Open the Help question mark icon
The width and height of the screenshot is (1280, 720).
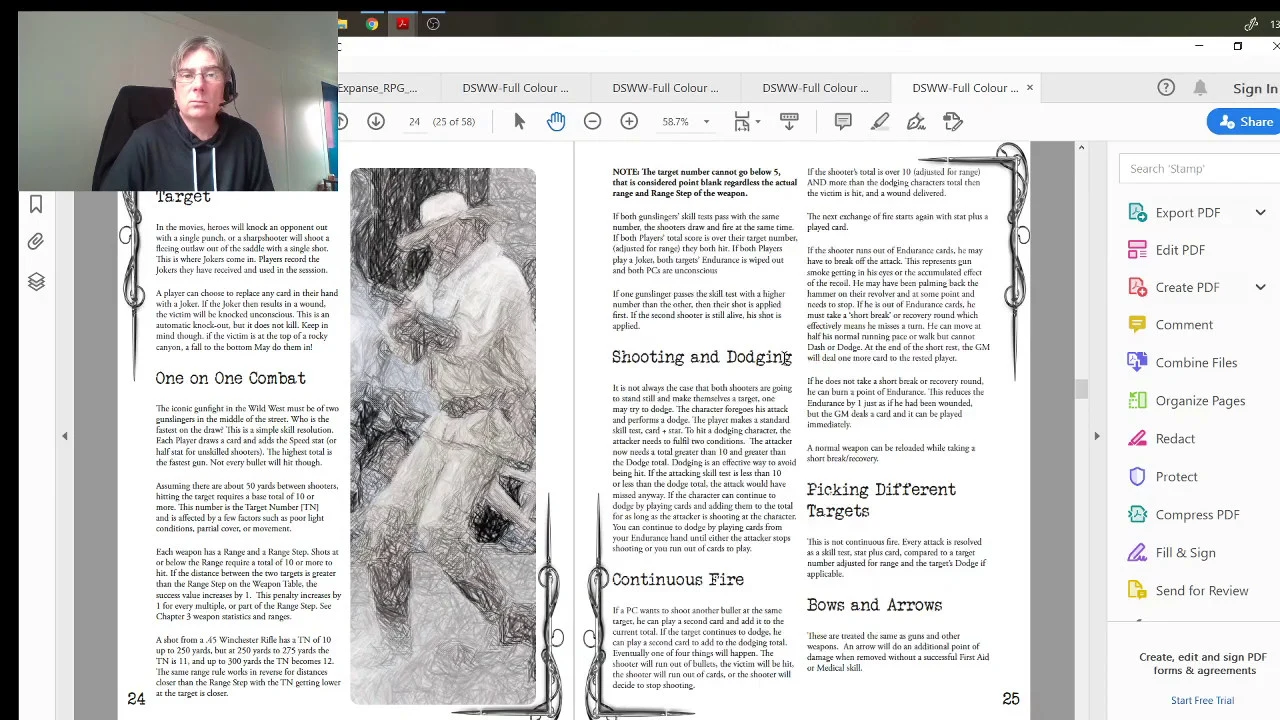tap(1166, 88)
